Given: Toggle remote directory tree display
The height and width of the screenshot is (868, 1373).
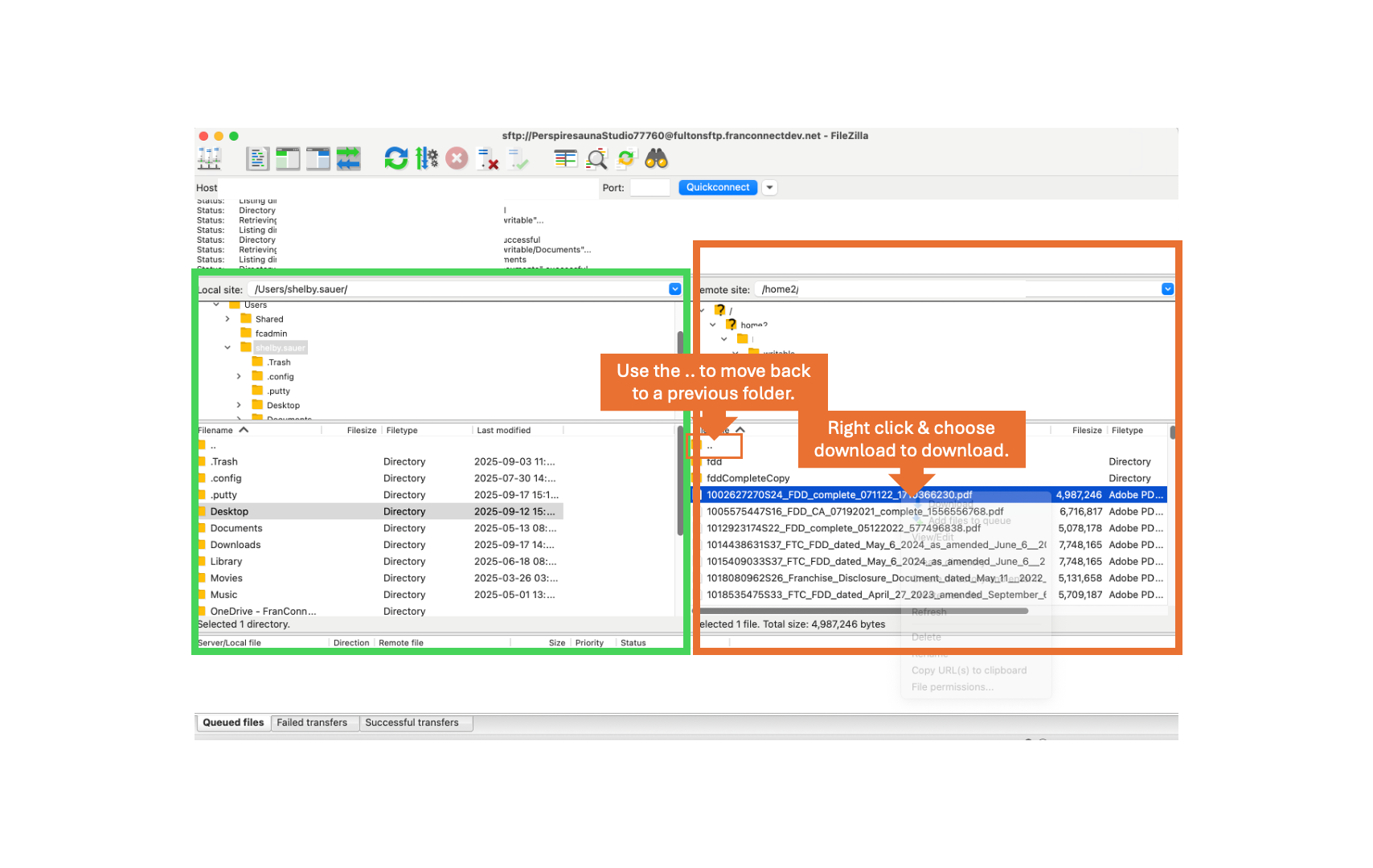Looking at the screenshot, I should tap(318, 158).
